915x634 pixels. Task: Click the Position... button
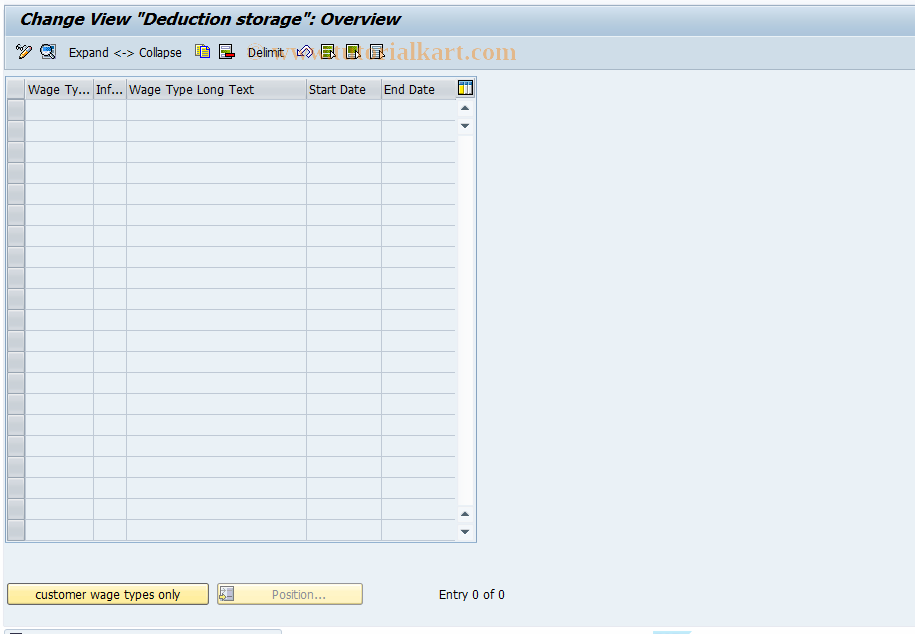click(290, 594)
